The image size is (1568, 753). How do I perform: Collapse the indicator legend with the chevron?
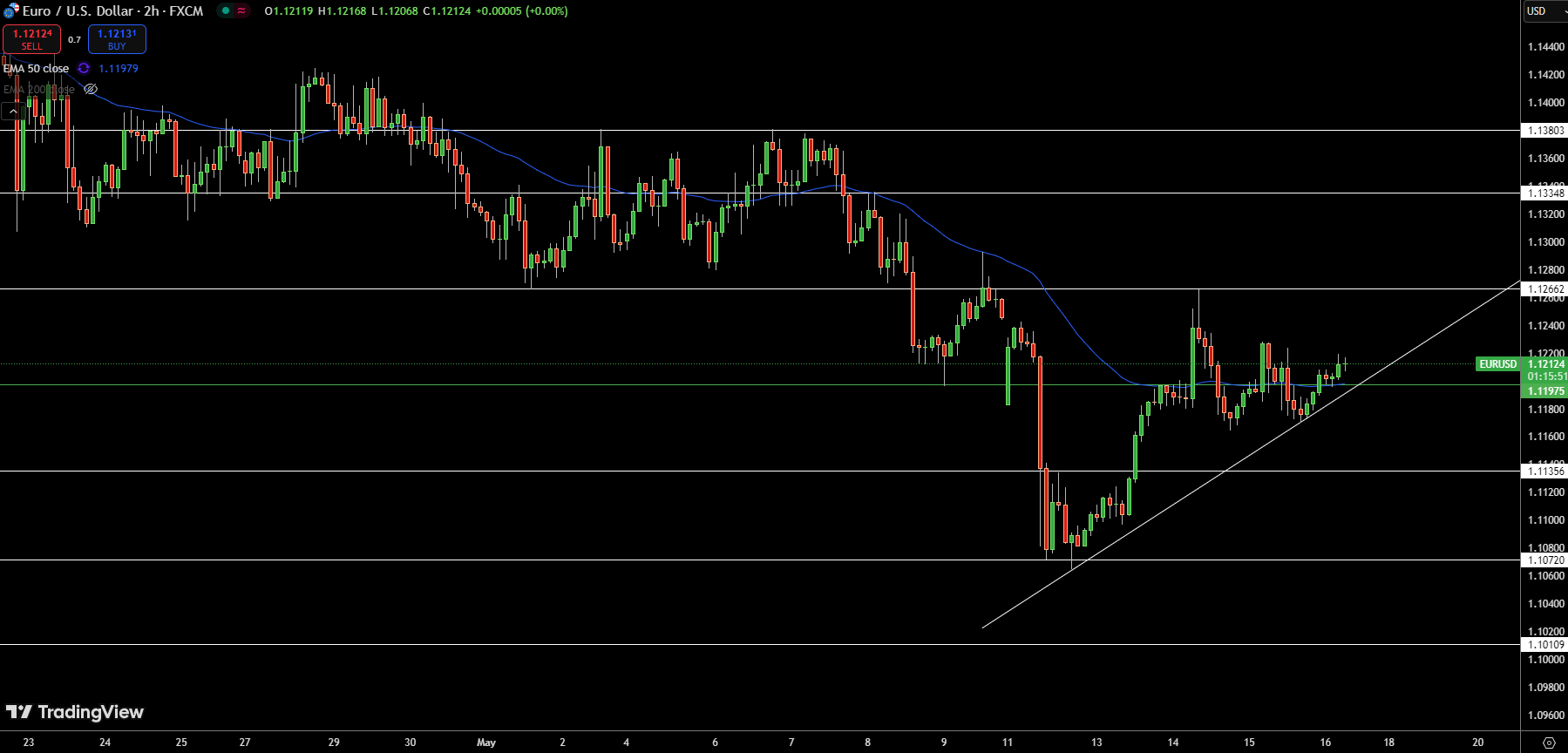click(x=13, y=111)
